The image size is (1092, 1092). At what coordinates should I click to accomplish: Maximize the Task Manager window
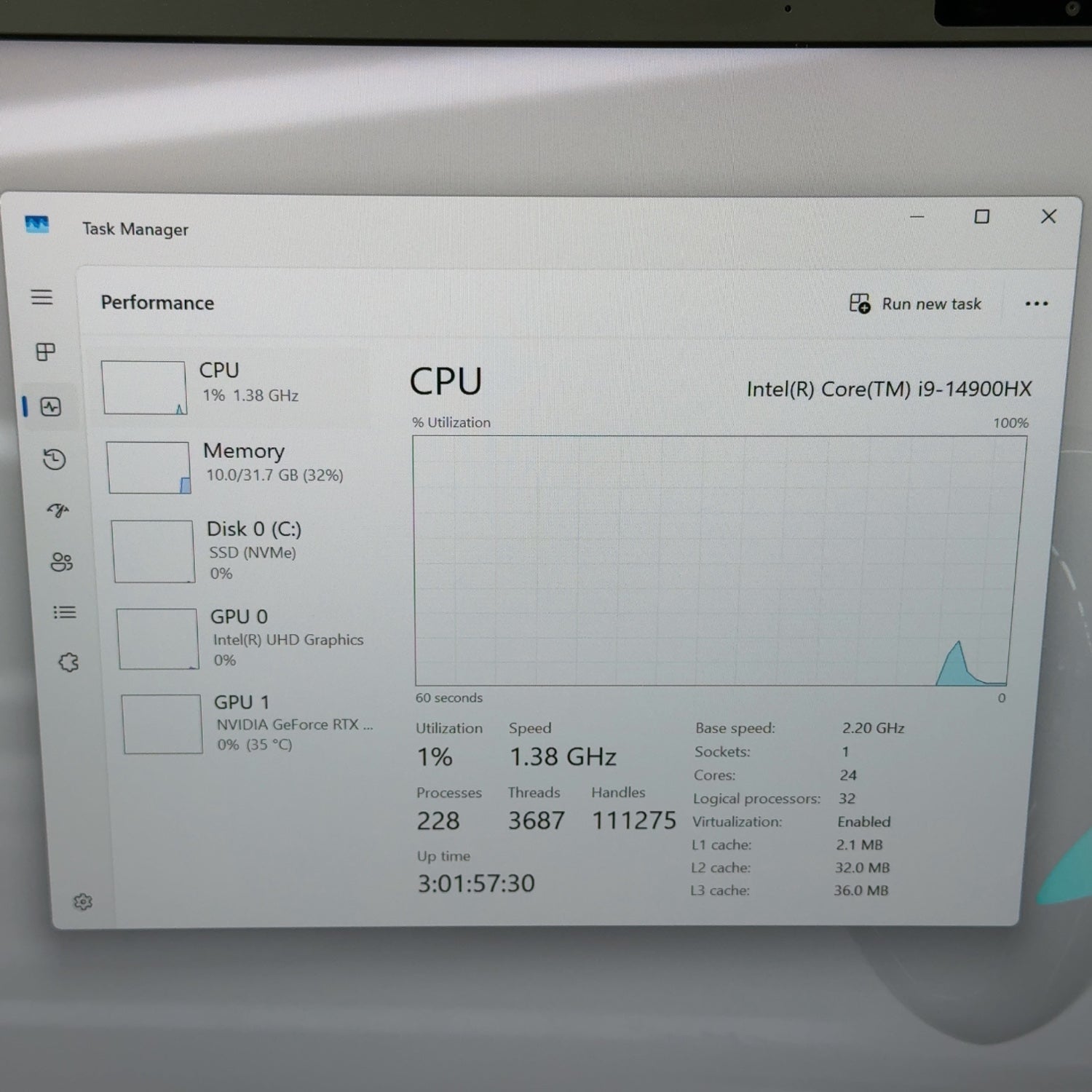click(982, 216)
